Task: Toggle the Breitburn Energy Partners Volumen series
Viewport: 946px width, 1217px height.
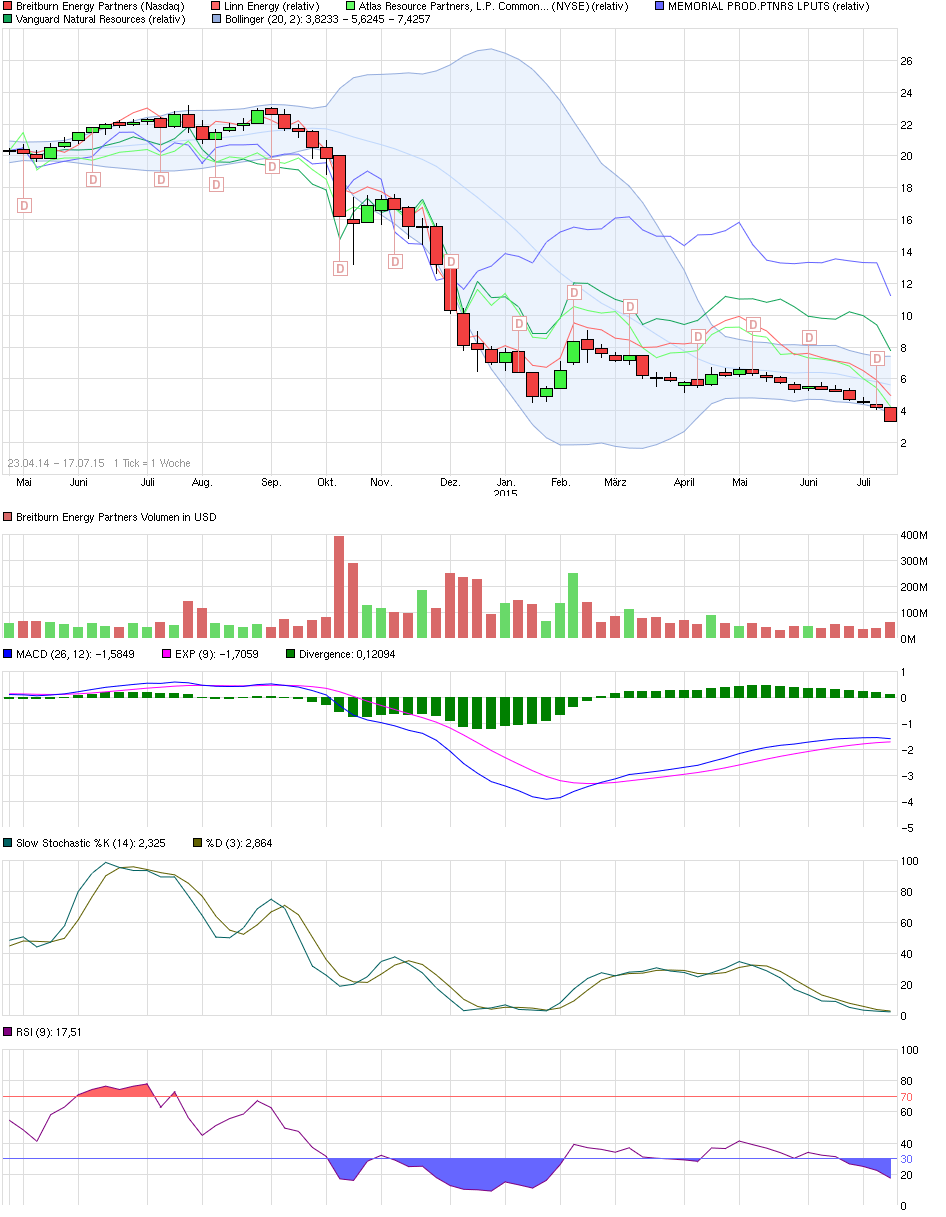Action: [8, 518]
